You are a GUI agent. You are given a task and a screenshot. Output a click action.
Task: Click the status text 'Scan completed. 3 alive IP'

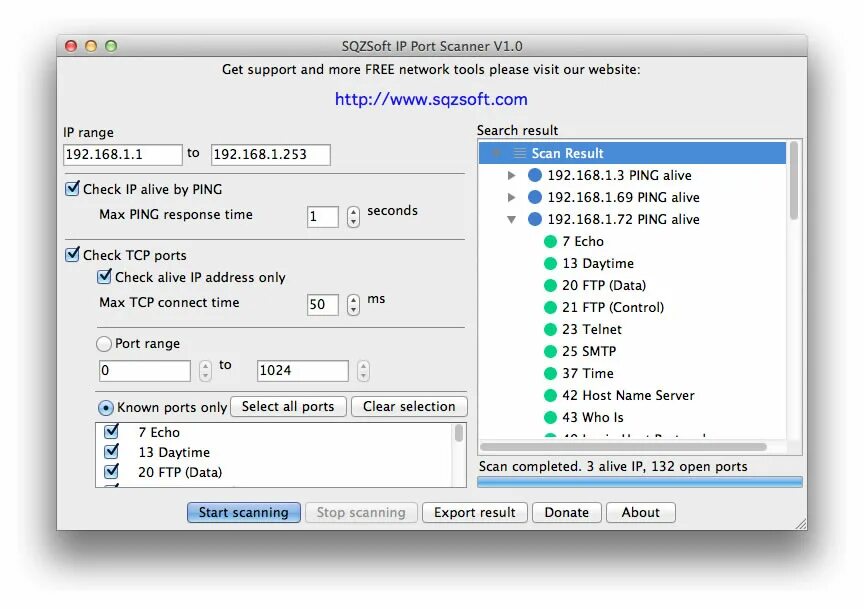coord(561,466)
